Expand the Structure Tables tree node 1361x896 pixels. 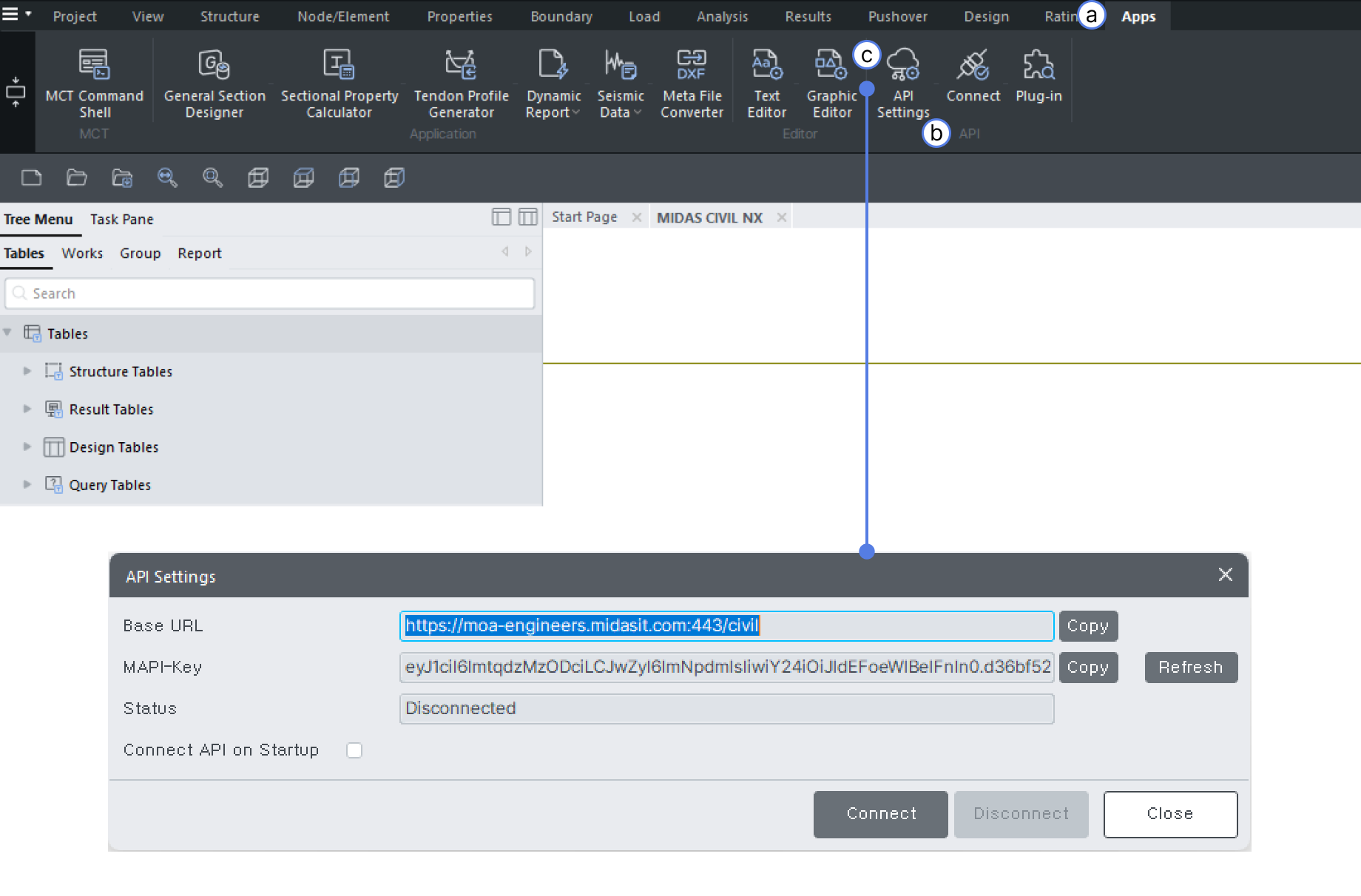pos(27,371)
